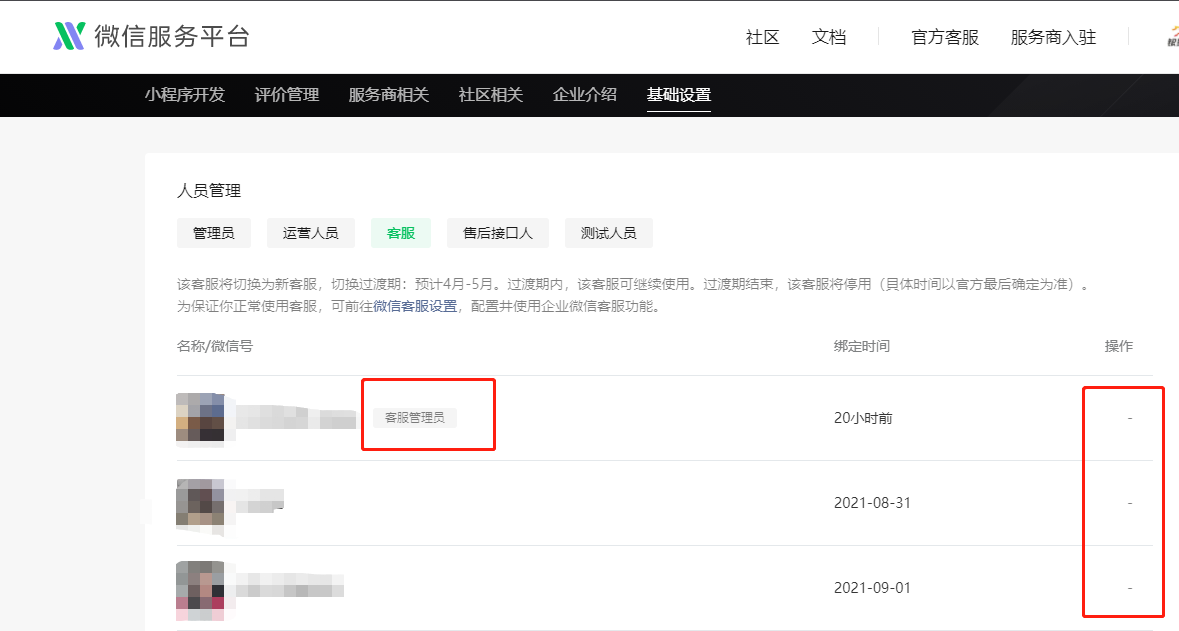
Task: Switch to the 售后接口人 tab
Action: (498, 233)
